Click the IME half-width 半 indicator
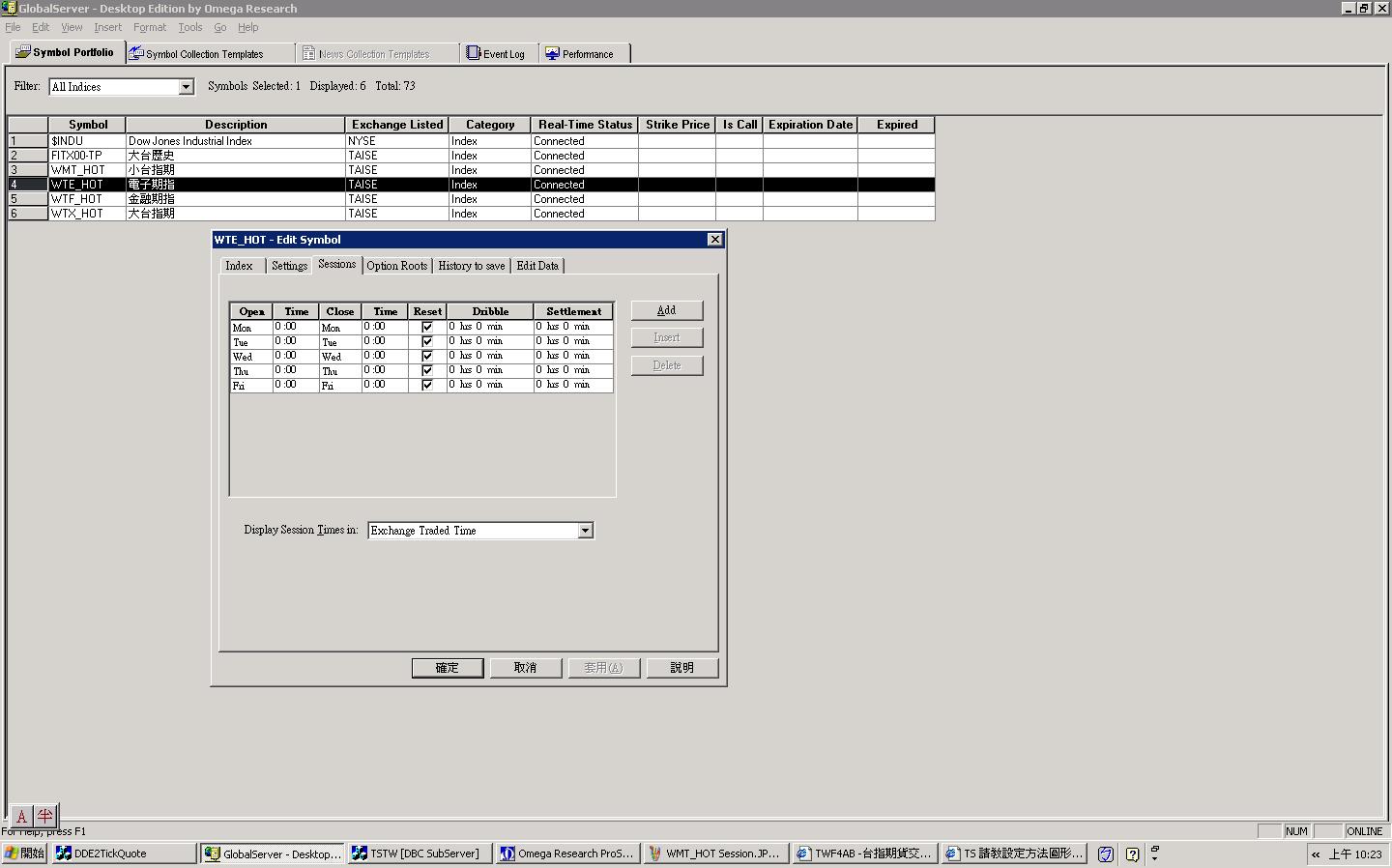Screen dimensions: 1392x868 point(44,817)
